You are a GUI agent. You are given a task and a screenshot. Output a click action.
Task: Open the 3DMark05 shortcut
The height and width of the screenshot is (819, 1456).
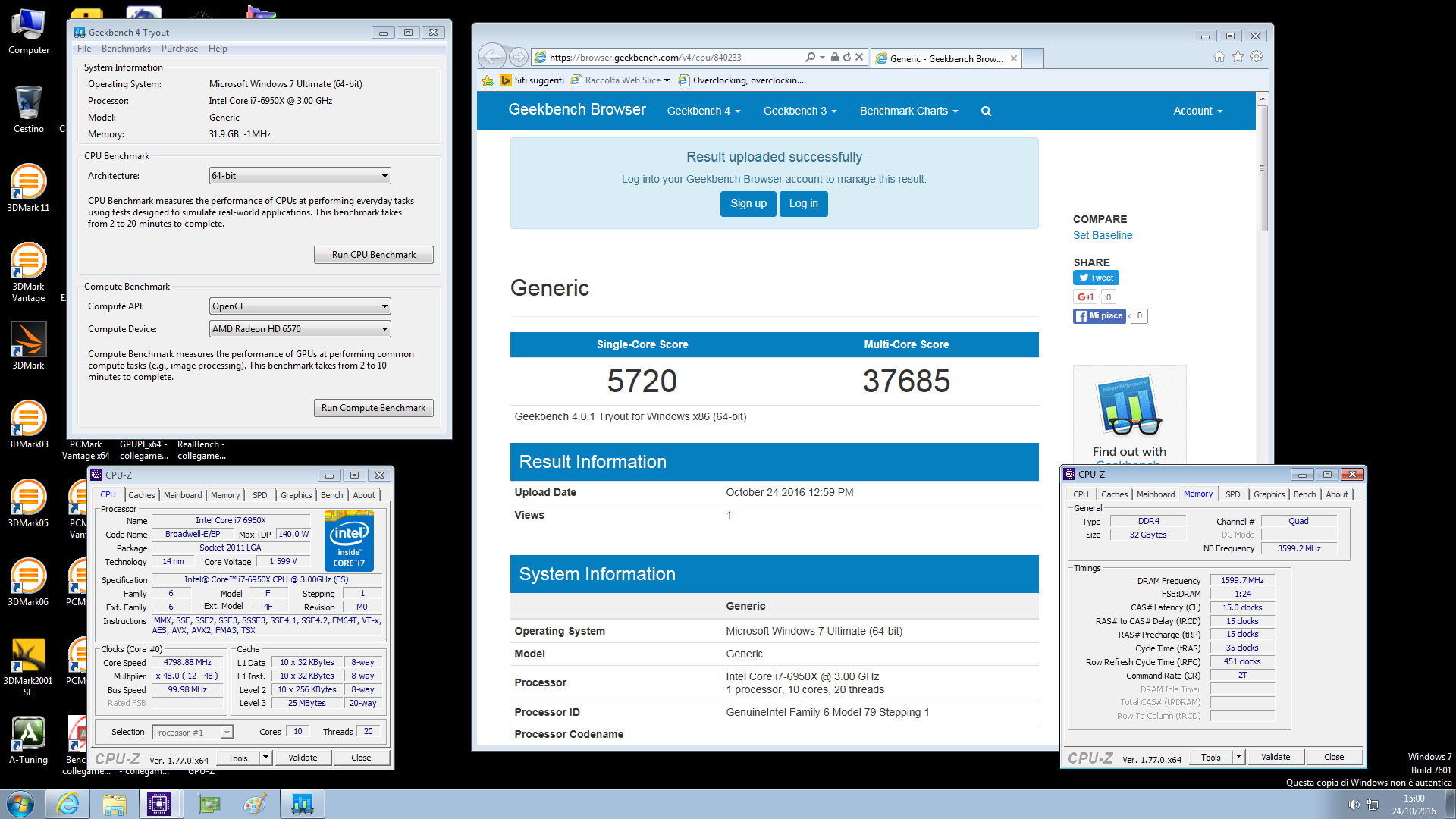(29, 503)
